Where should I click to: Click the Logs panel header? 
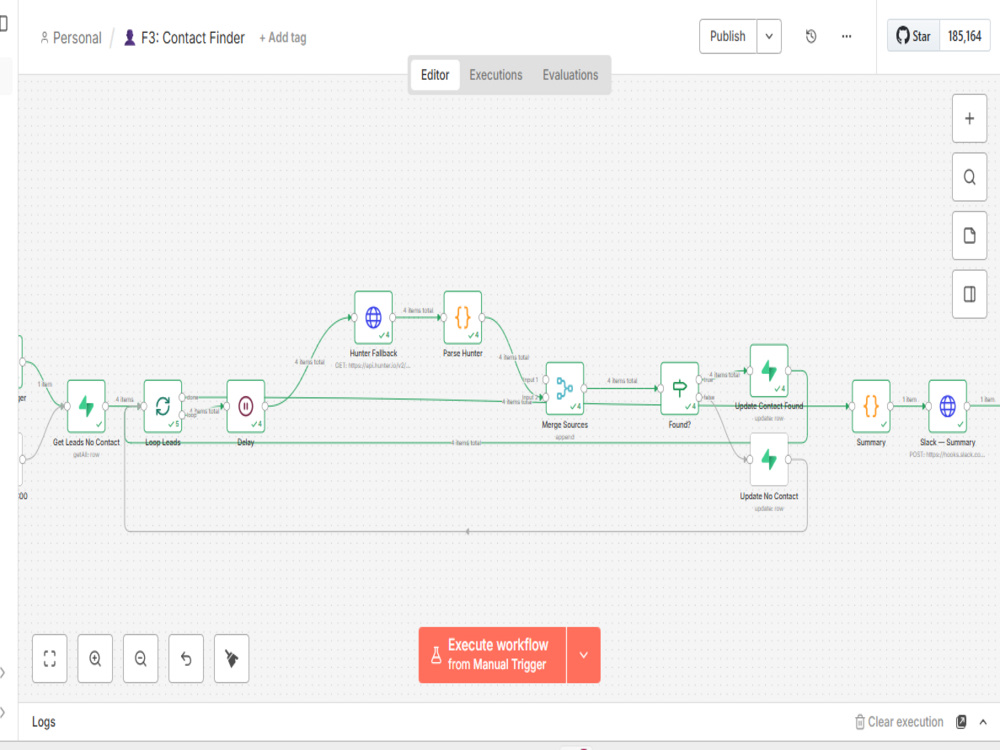coord(44,722)
